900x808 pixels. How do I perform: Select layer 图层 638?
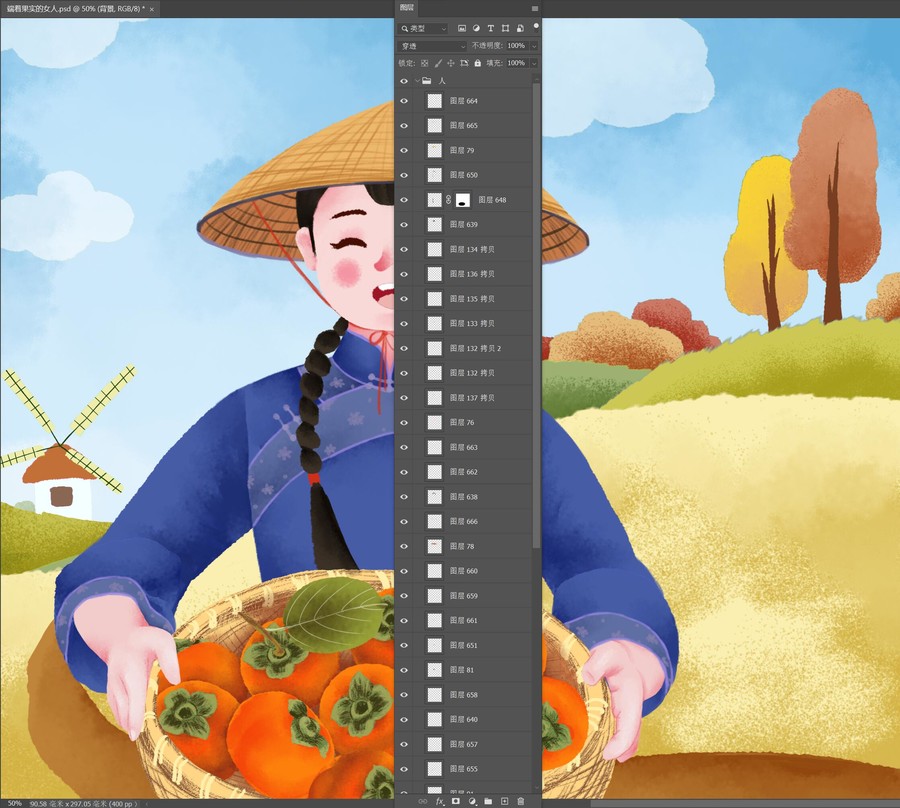point(464,497)
